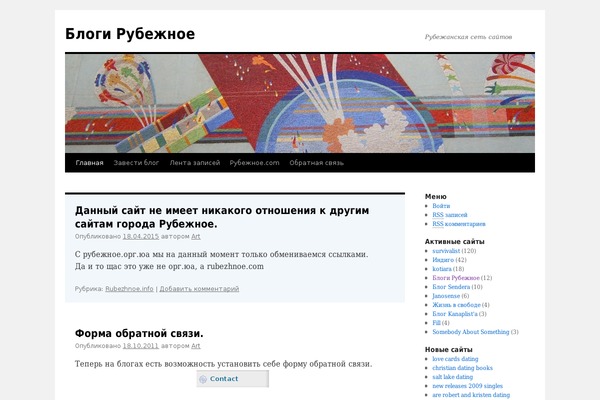Open the Fill site link

[436, 323]
